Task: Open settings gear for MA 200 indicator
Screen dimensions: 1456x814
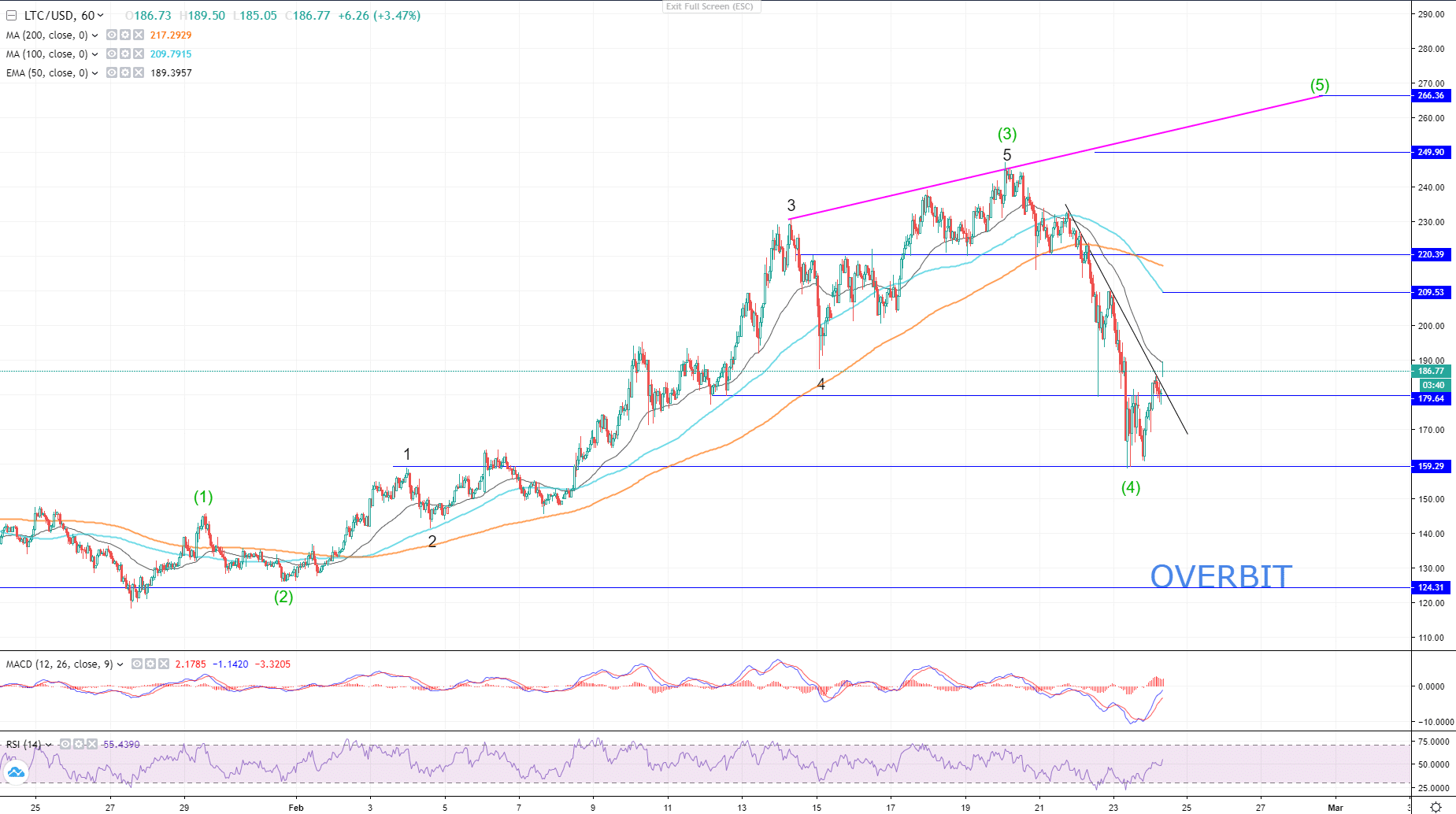Action: [125, 35]
